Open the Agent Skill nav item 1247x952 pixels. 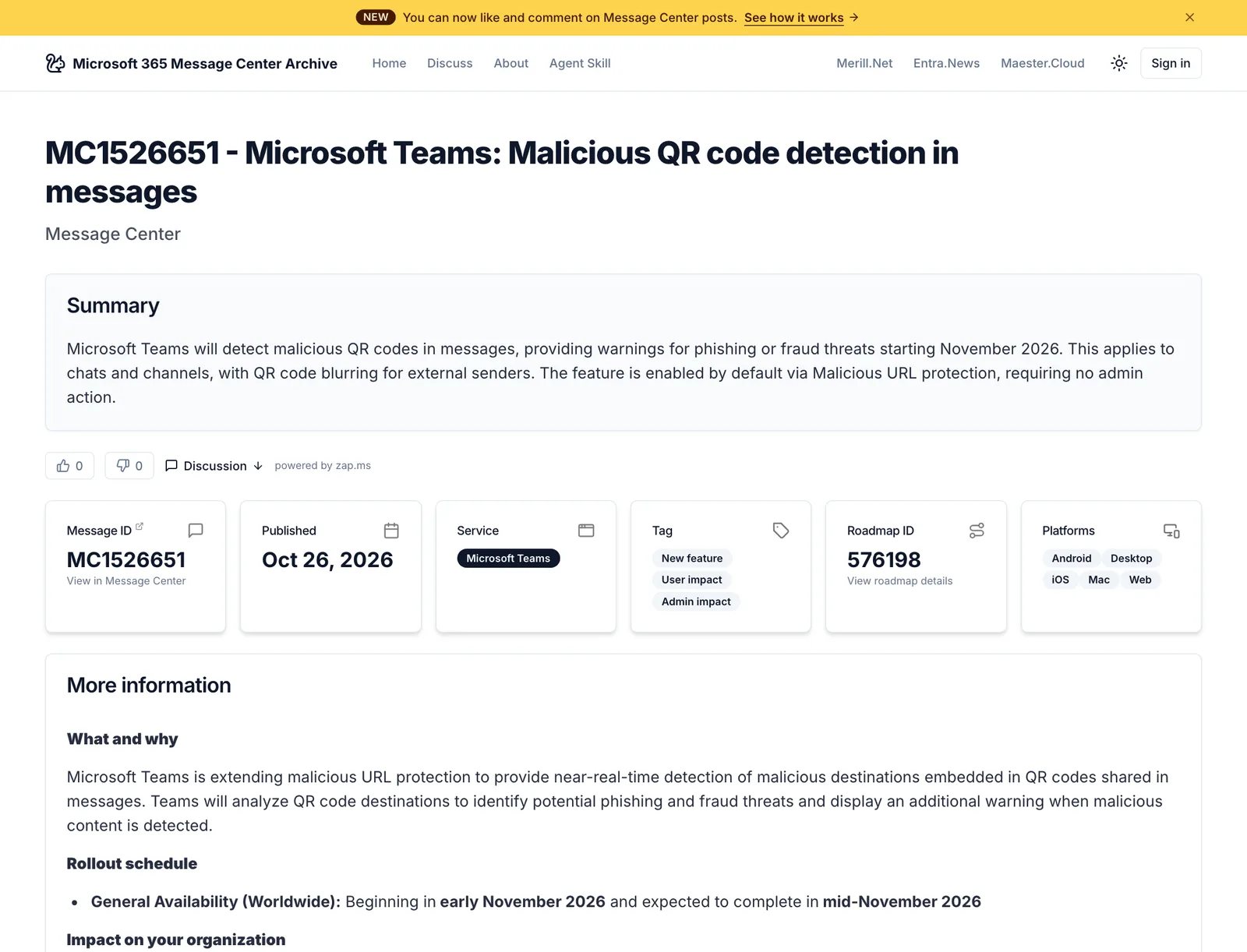580,63
